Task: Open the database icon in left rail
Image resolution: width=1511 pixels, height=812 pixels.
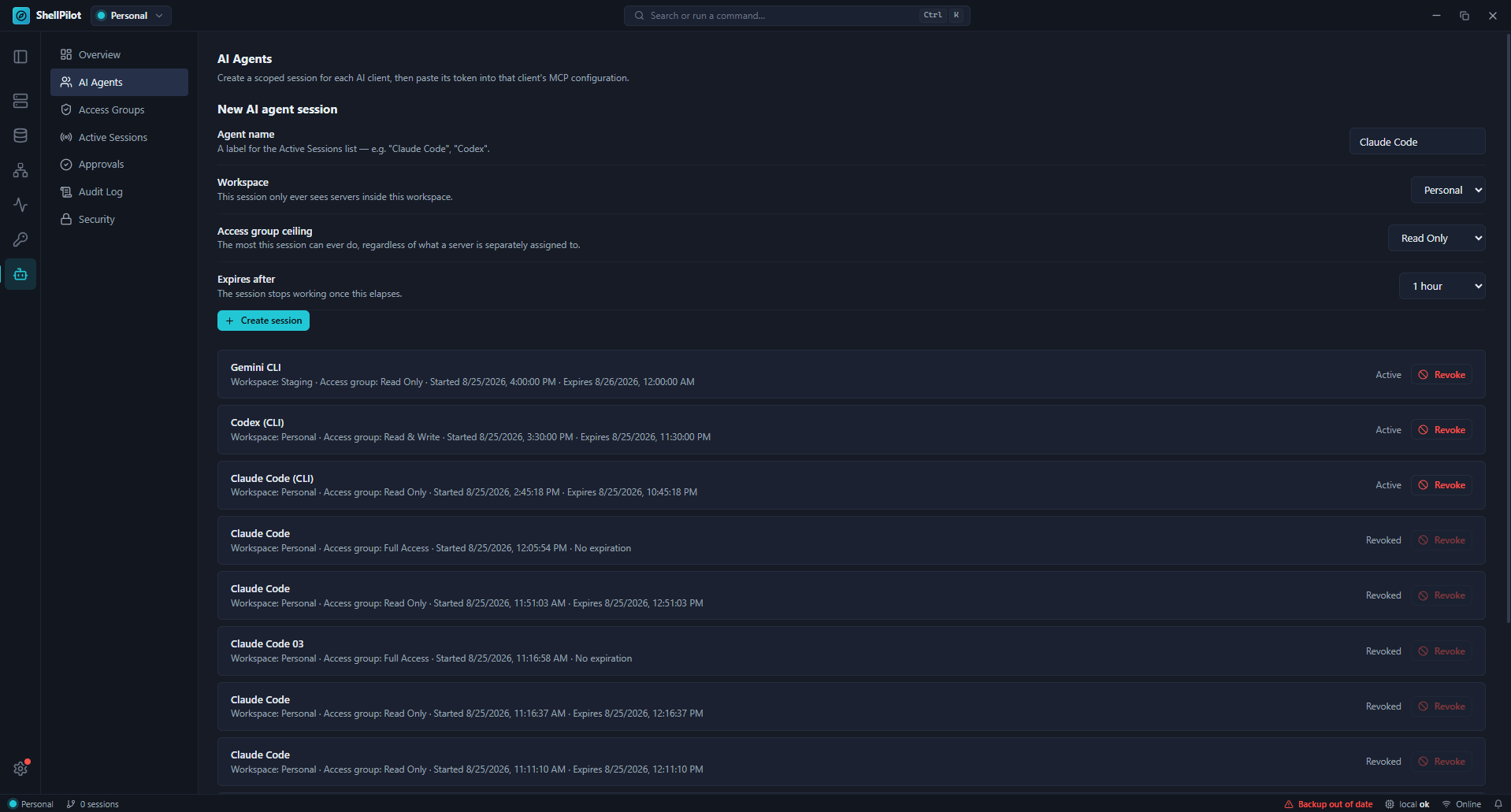Action: point(20,135)
